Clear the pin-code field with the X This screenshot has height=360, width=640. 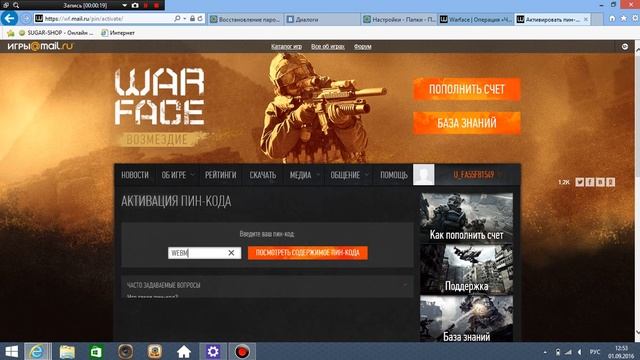(231, 253)
